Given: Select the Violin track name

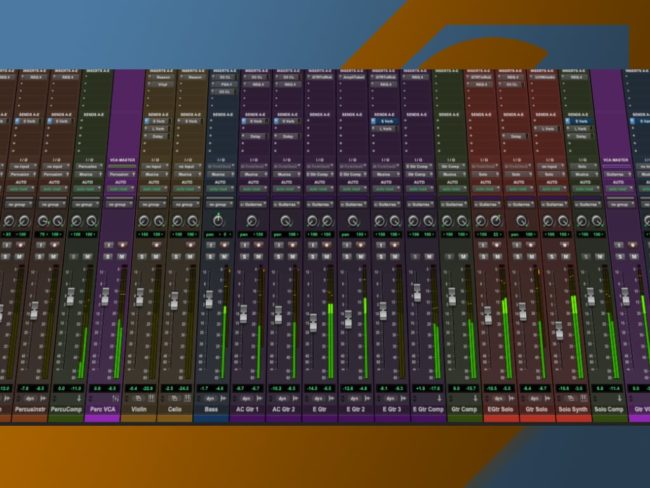Looking at the screenshot, I should tap(139, 409).
